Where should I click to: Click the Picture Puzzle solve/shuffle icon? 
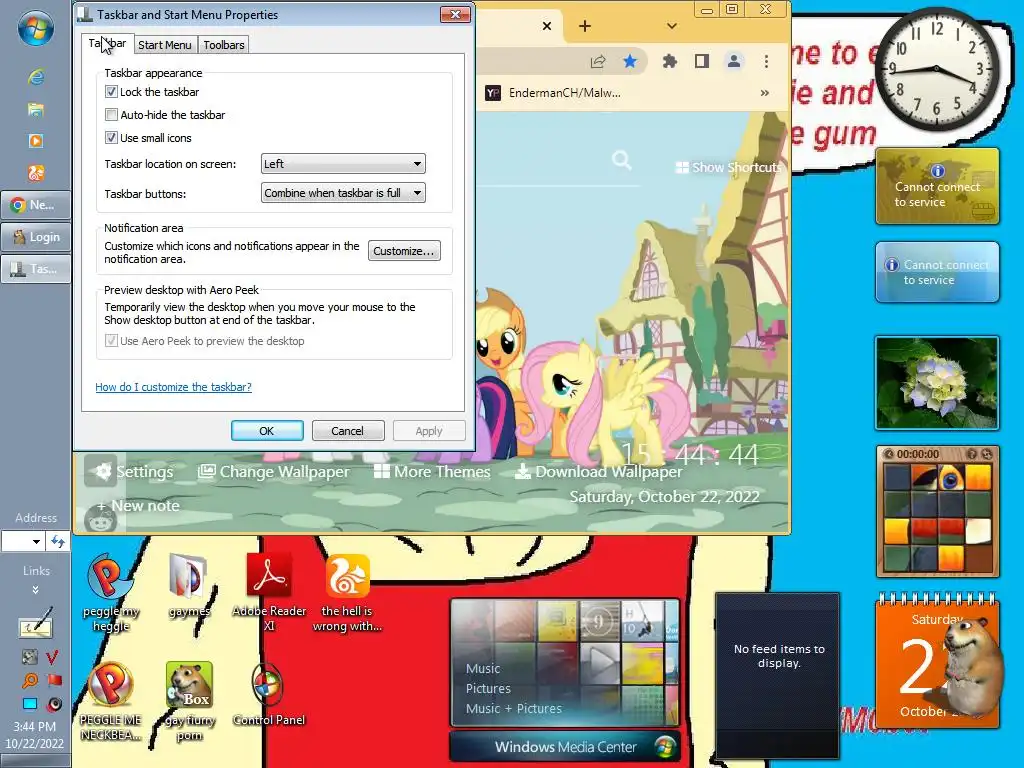pos(987,454)
